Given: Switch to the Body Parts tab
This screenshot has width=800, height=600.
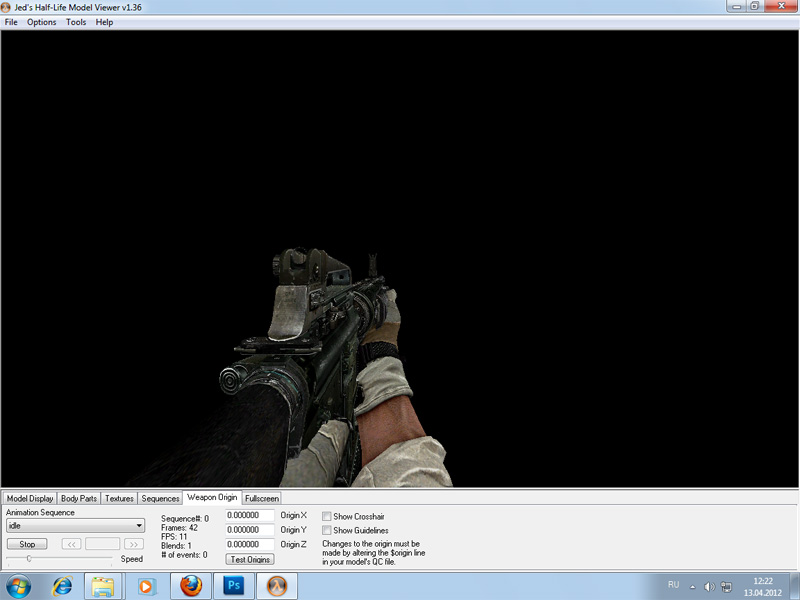Looking at the screenshot, I should [79, 498].
